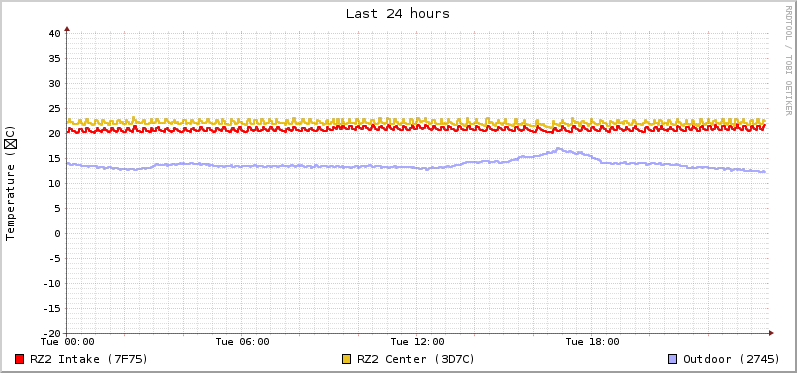Image resolution: width=797 pixels, height=373 pixels.
Task: Click the 40 value on the y-axis
Action: (x=54, y=34)
